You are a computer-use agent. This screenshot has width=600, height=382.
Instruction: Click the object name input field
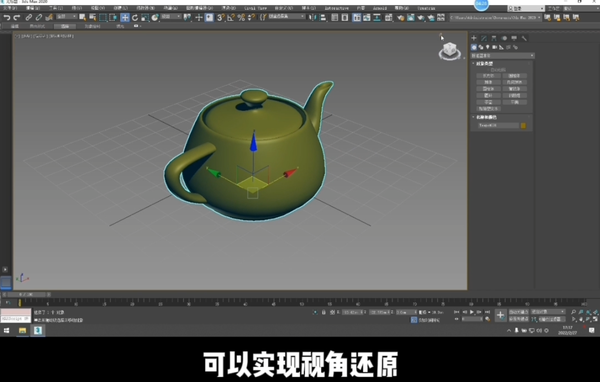(498, 126)
